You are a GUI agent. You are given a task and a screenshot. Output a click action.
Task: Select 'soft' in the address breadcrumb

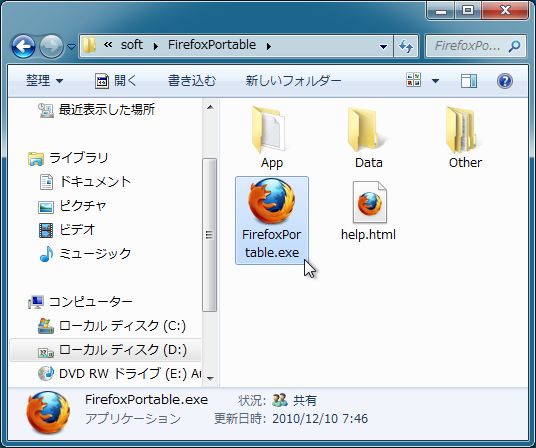click(x=132, y=45)
